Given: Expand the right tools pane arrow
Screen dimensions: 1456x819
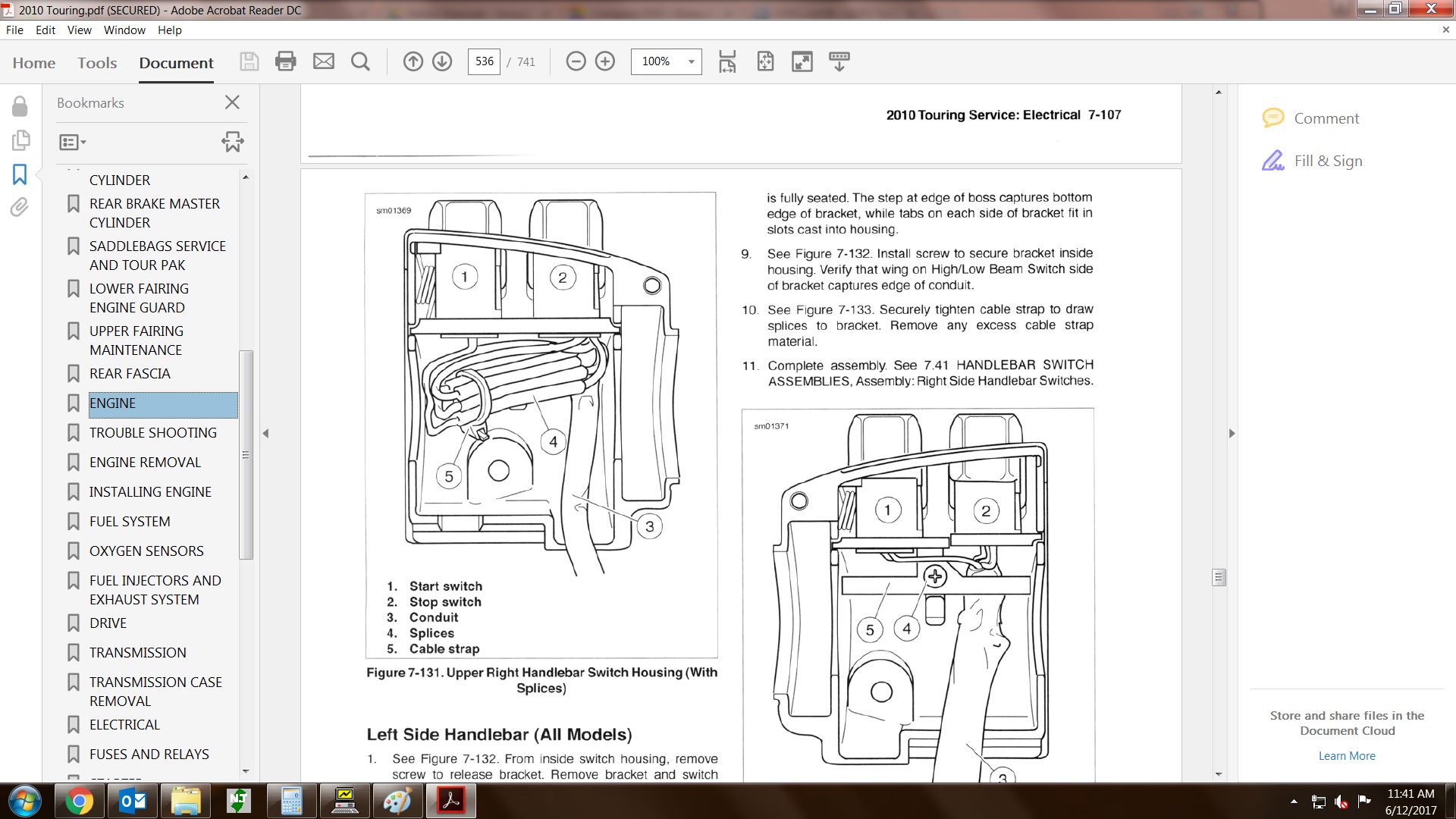Looking at the screenshot, I should pyautogui.click(x=1232, y=433).
